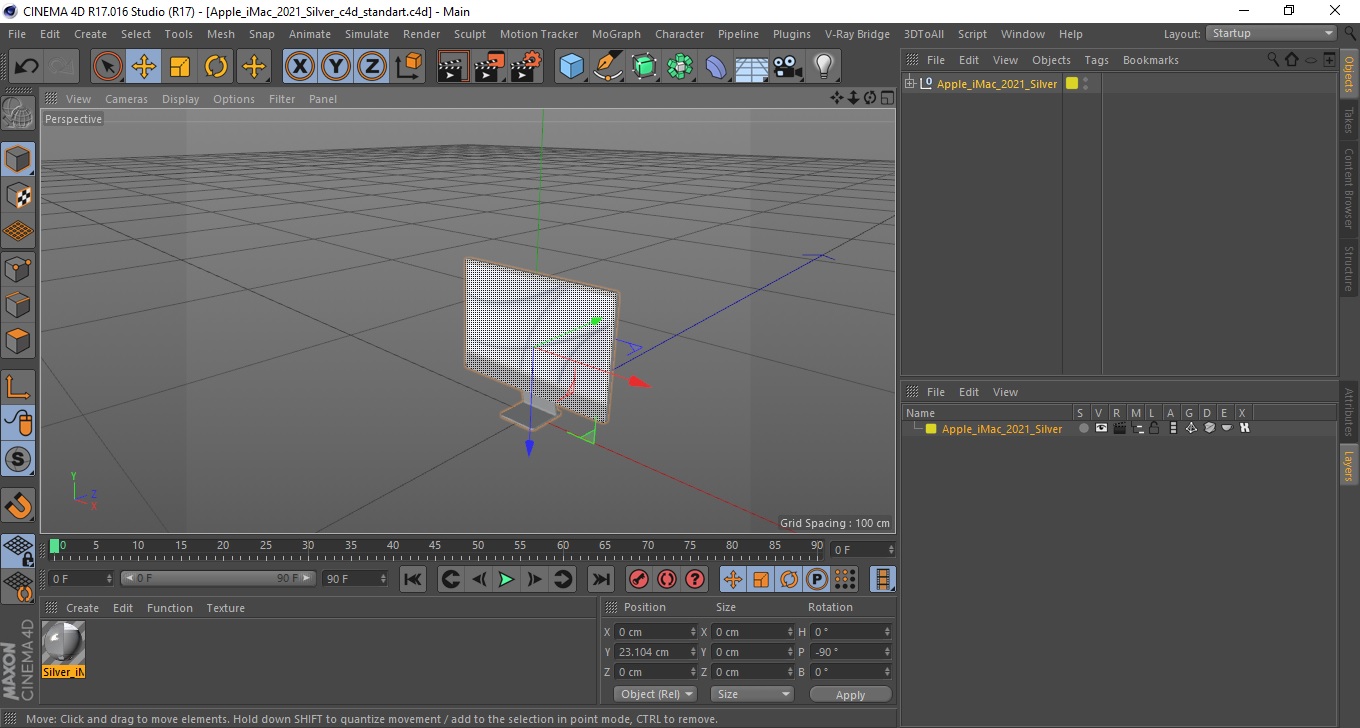Open the Object (Rel) dropdown

[656, 694]
